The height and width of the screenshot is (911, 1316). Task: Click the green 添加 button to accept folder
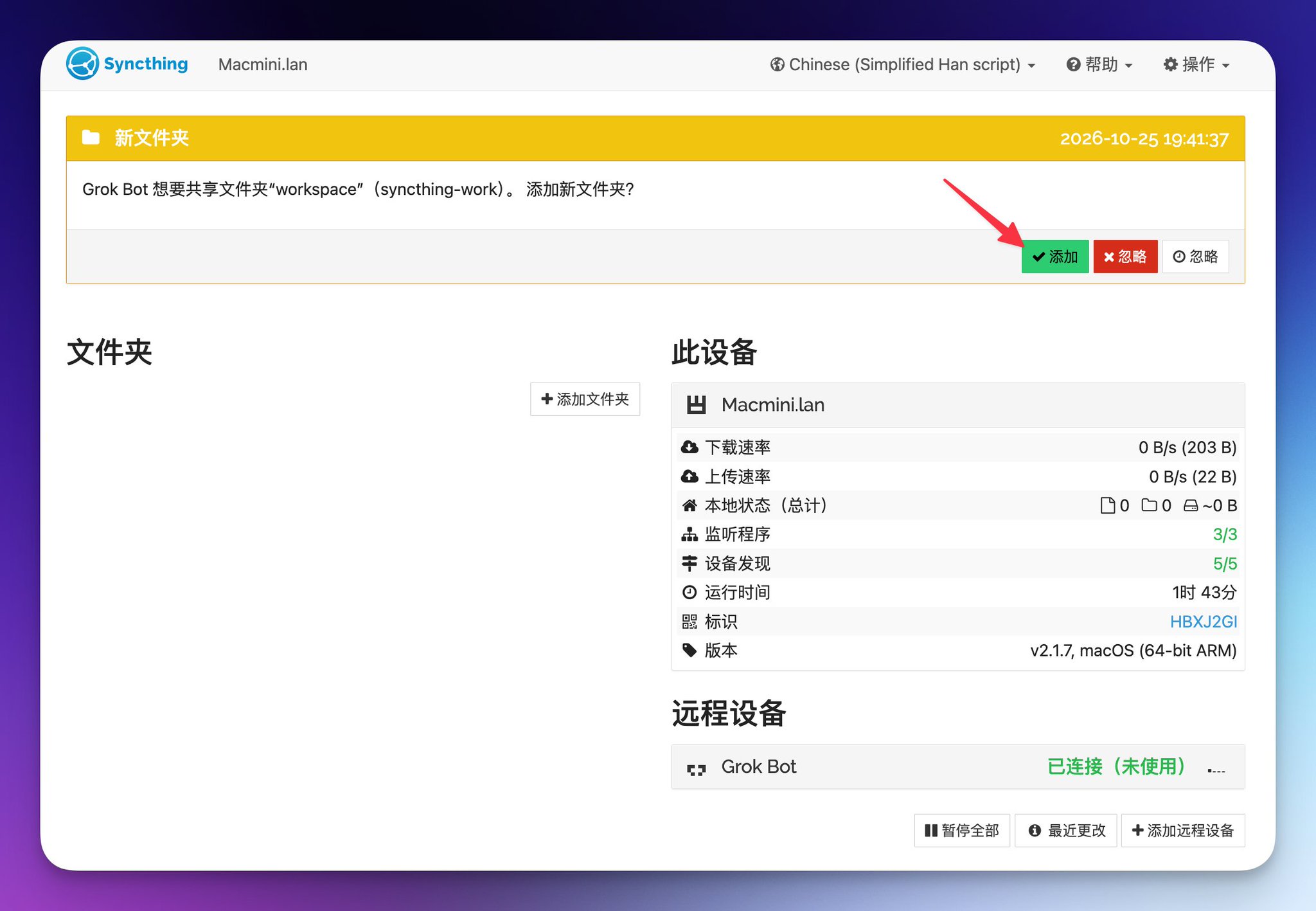pyautogui.click(x=1055, y=257)
